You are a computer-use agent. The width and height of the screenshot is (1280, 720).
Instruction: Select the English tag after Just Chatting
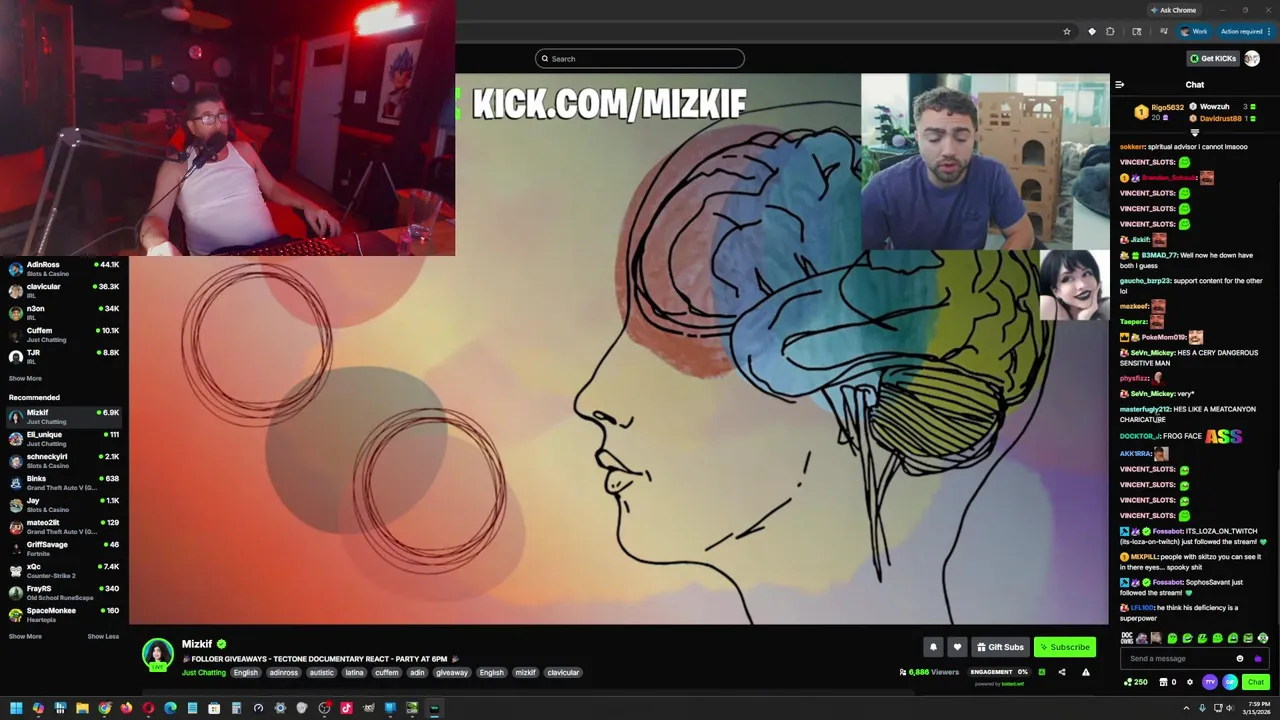(x=246, y=673)
